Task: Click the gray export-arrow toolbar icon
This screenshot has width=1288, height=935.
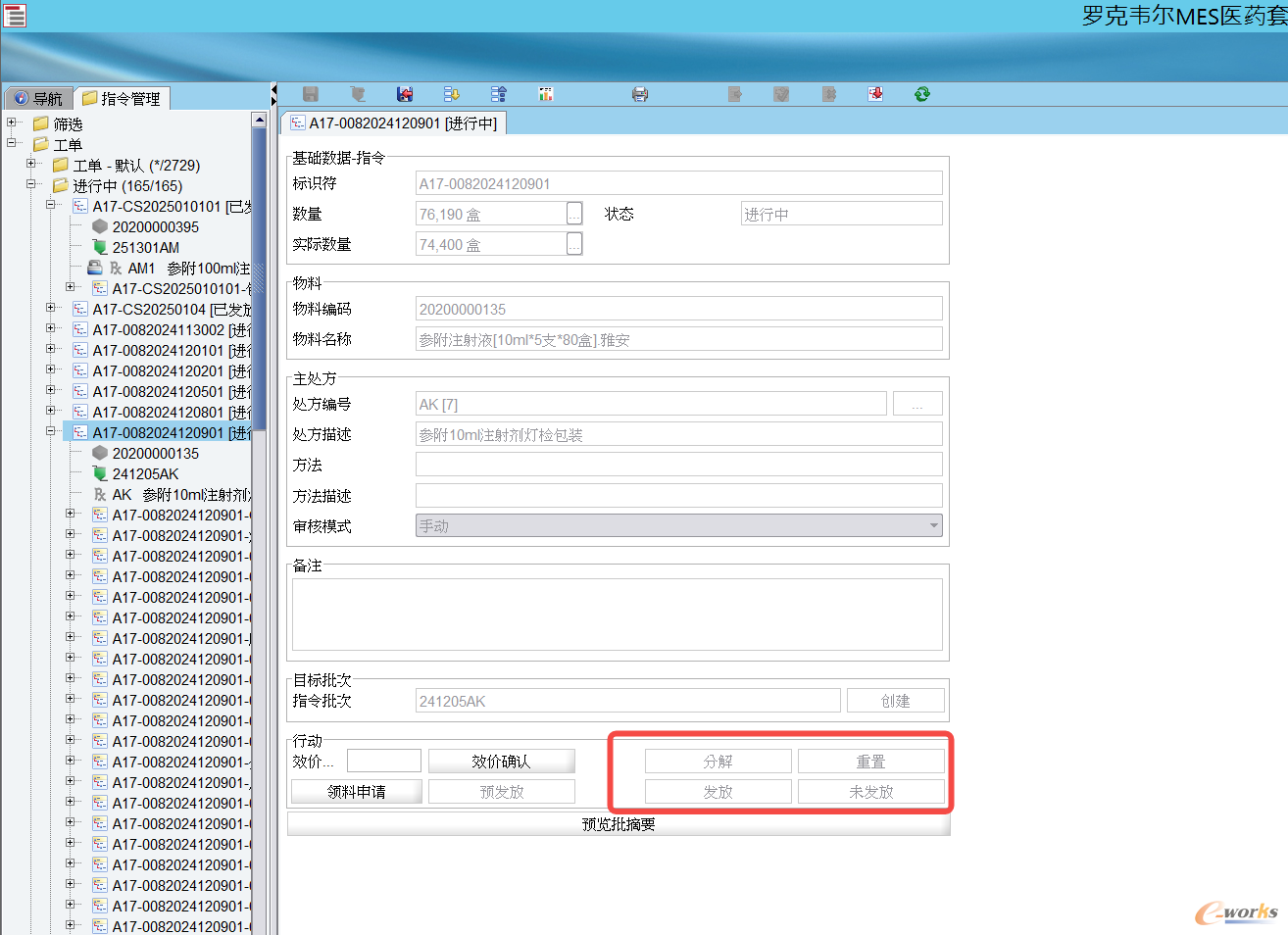Action: [735, 94]
